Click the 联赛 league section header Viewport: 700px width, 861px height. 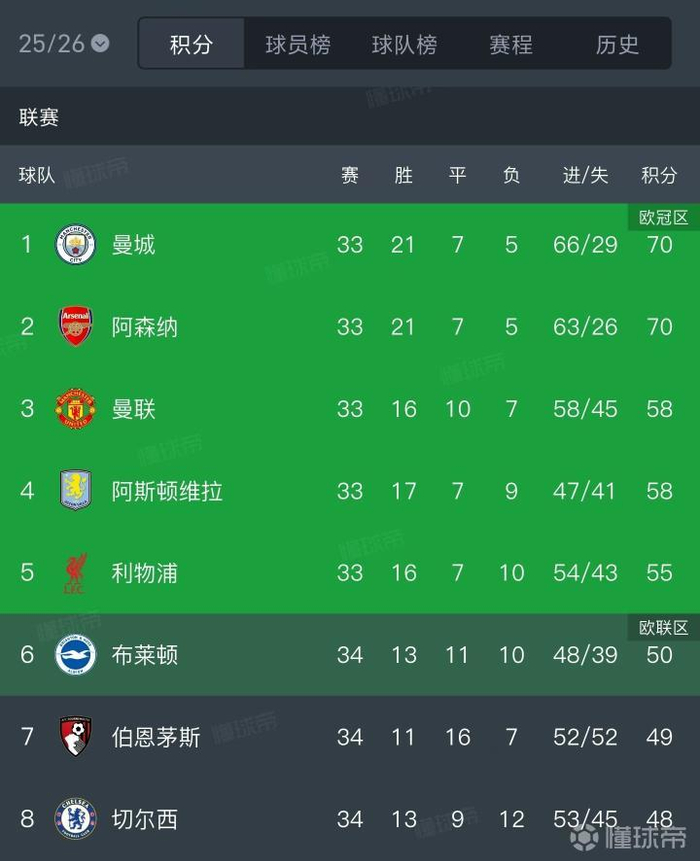pyautogui.click(x=39, y=117)
